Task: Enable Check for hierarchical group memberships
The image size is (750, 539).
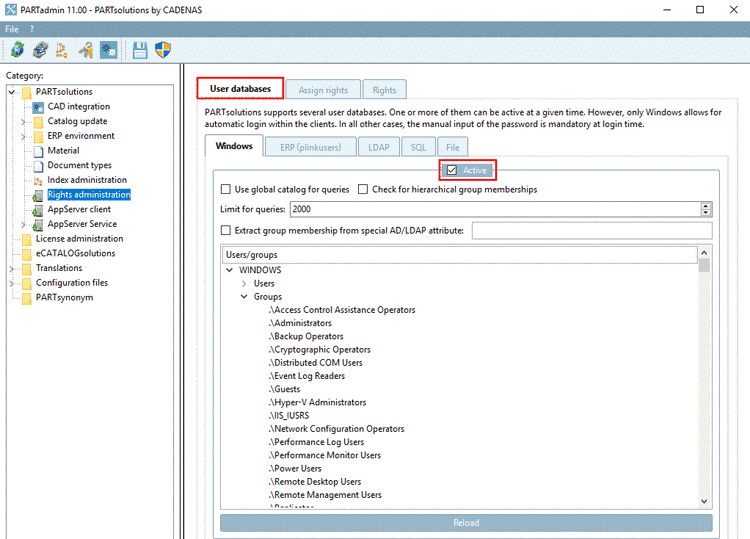Action: [363, 189]
